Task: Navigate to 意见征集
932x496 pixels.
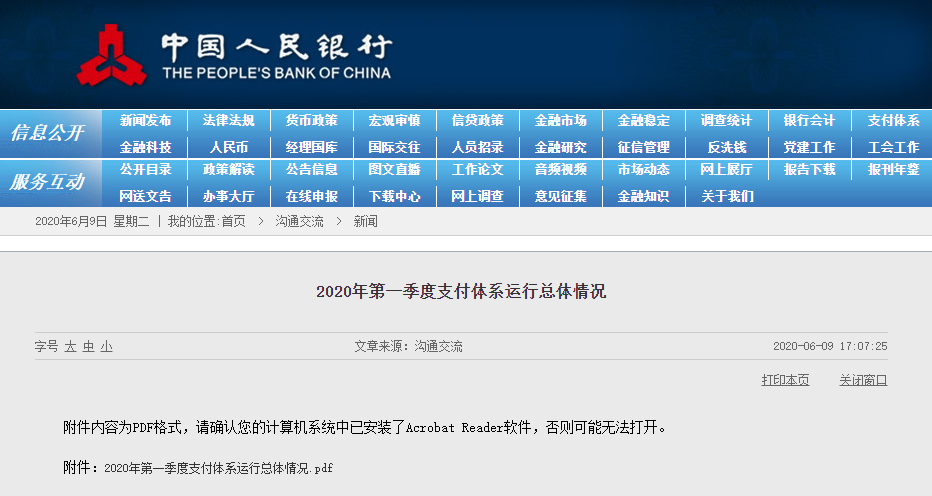Action: pos(561,196)
